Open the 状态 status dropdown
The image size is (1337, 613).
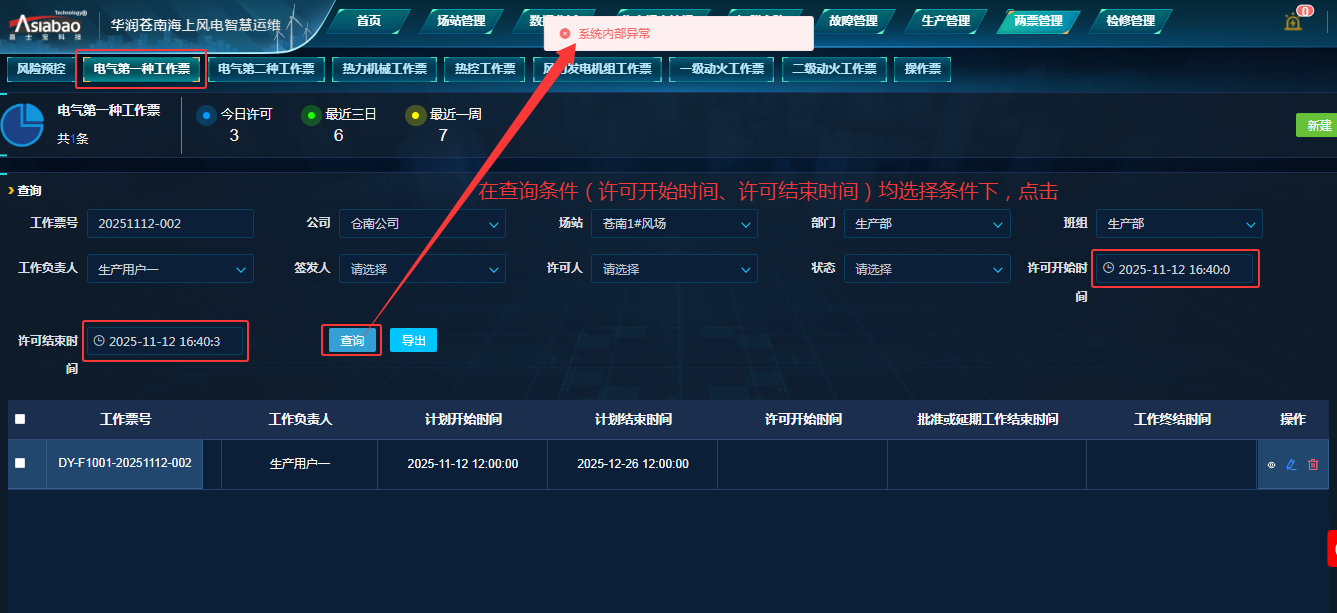[x=926, y=269]
